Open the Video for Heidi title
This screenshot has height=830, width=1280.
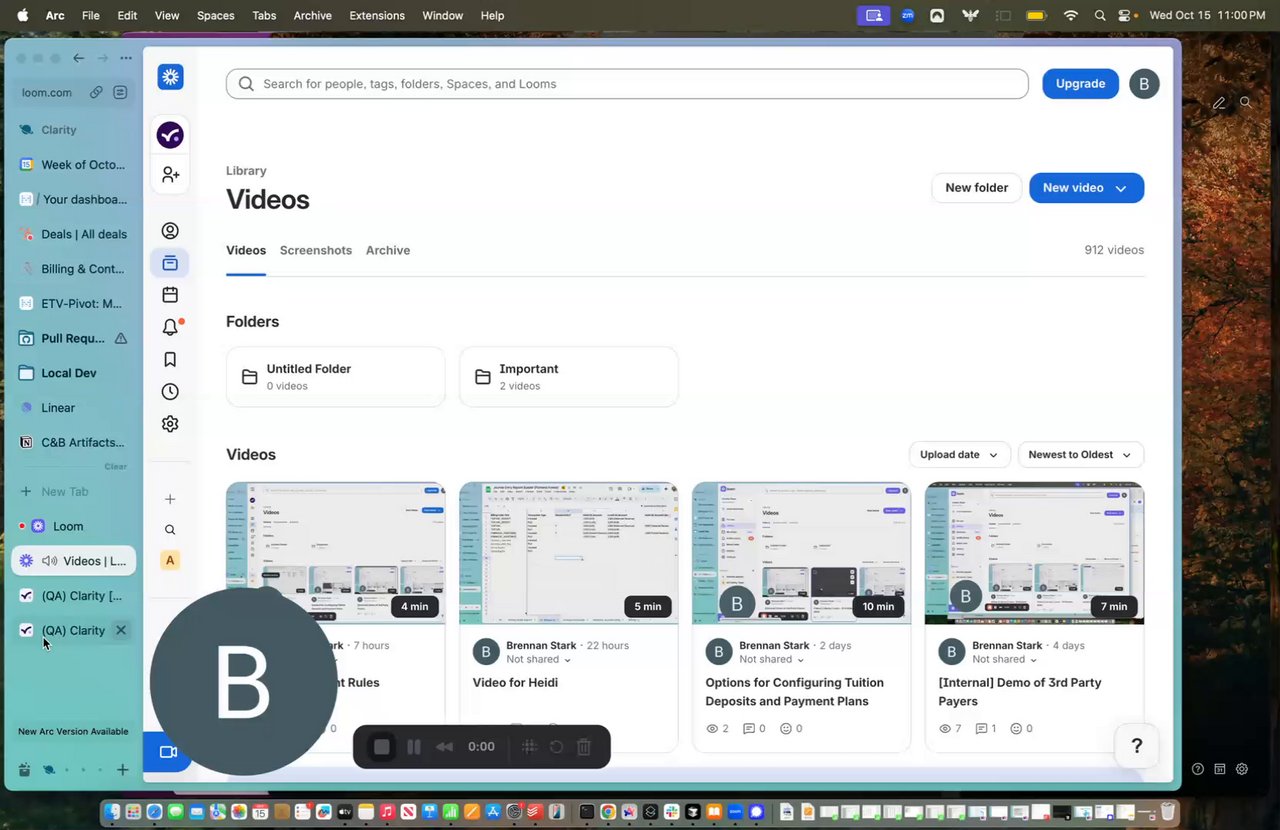pos(515,683)
